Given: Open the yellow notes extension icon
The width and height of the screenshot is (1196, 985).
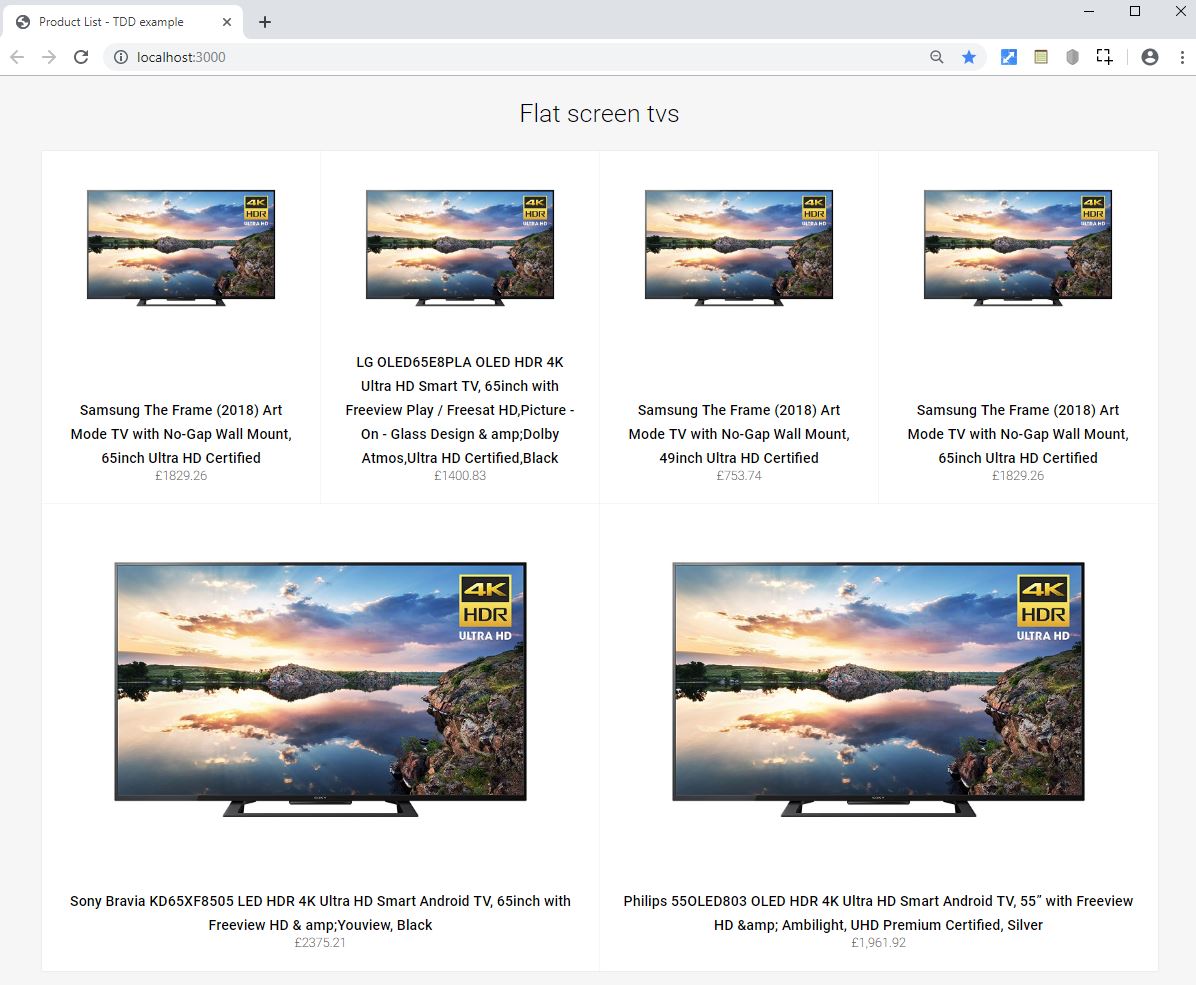Looking at the screenshot, I should coord(1040,57).
